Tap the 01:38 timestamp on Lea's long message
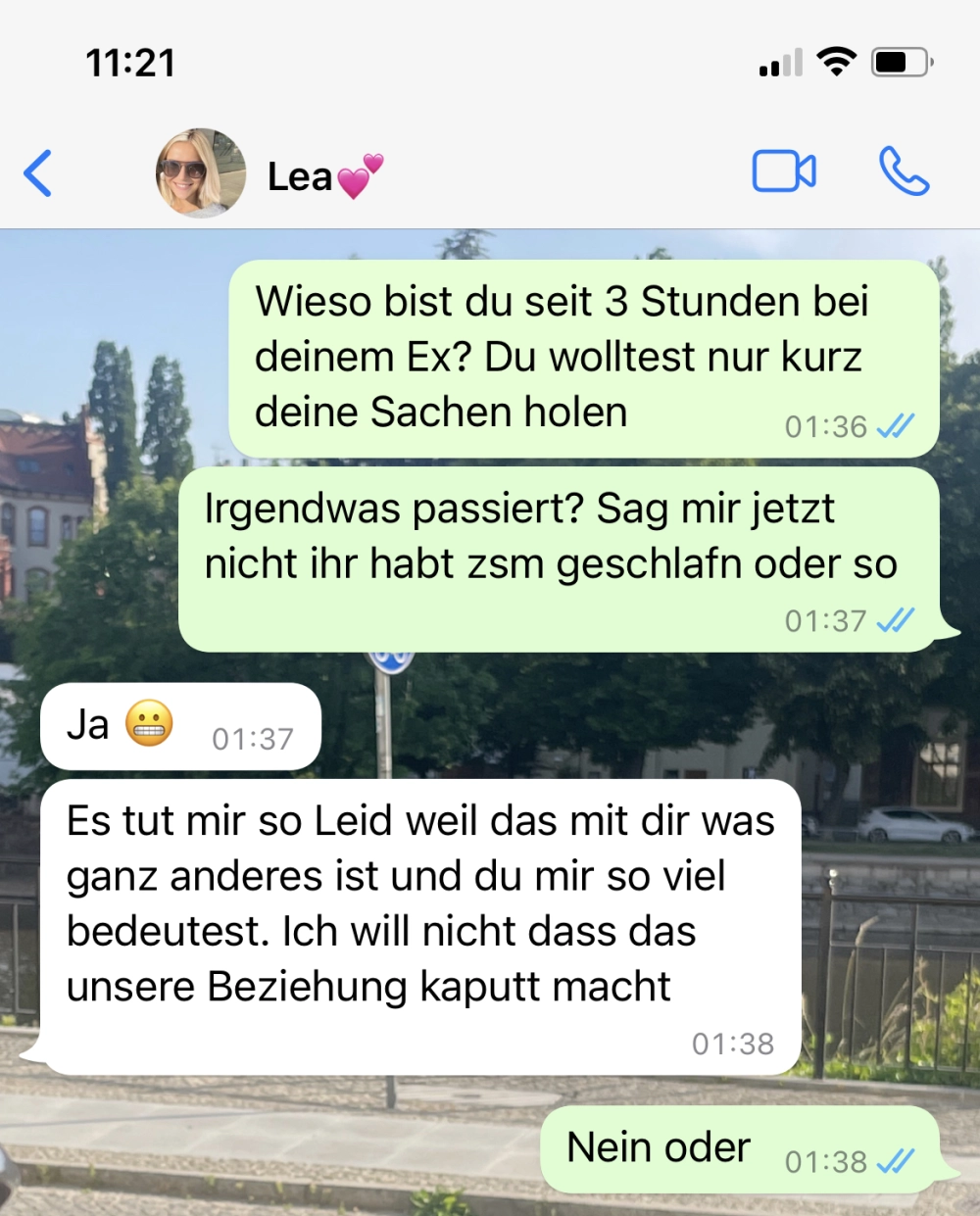 733,1044
